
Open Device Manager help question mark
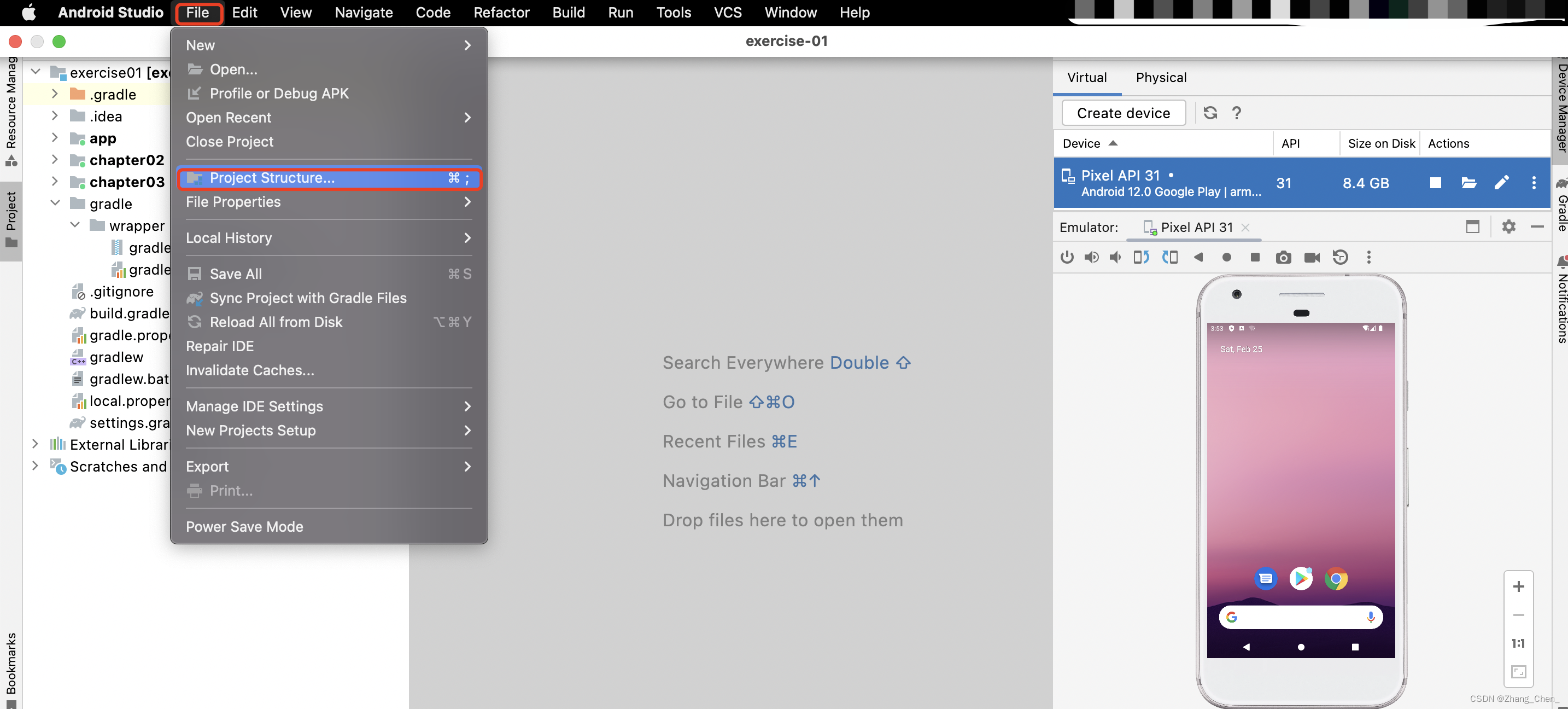pos(1236,113)
